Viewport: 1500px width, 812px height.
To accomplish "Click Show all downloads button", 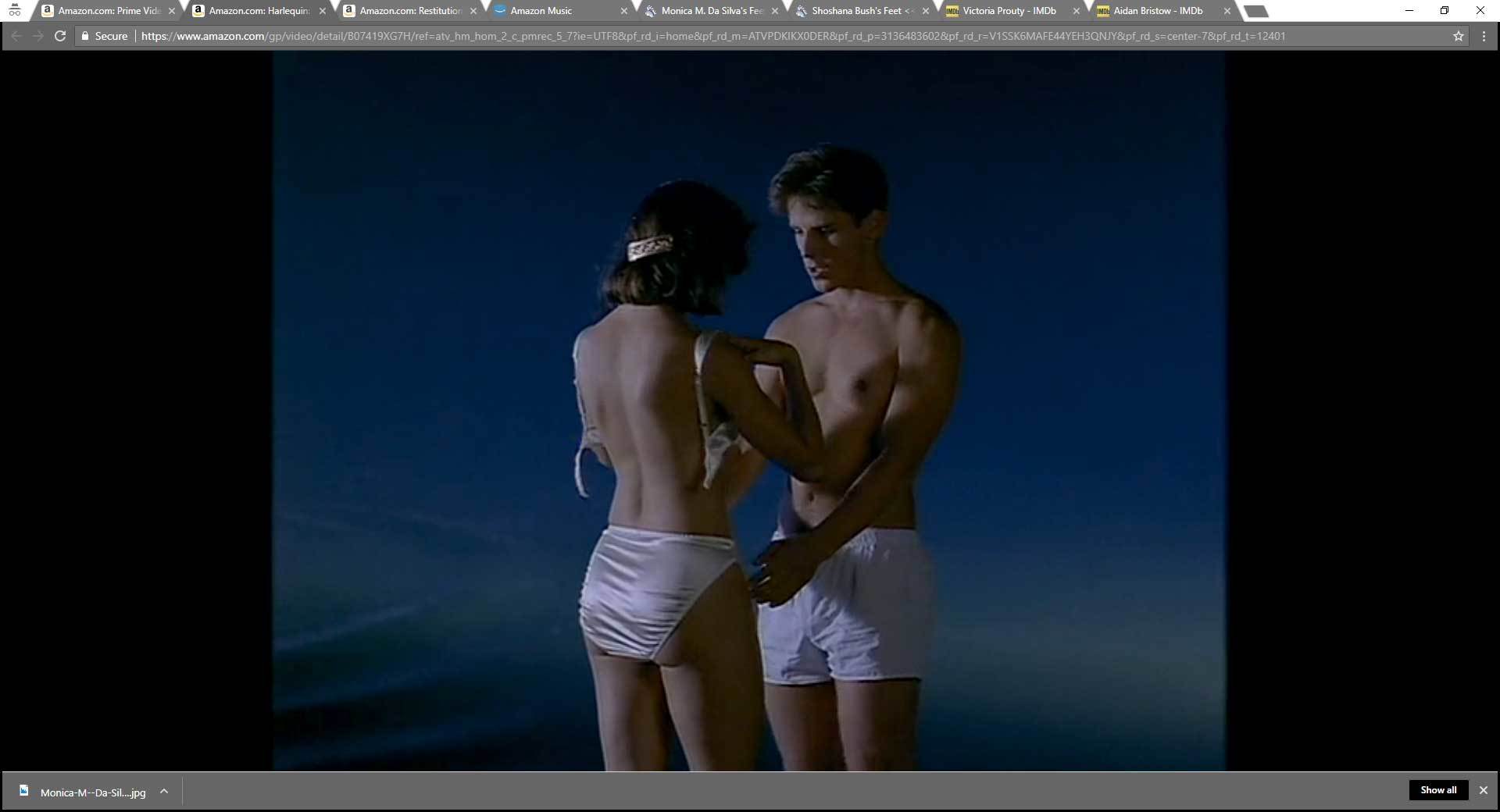I will (1437, 790).
